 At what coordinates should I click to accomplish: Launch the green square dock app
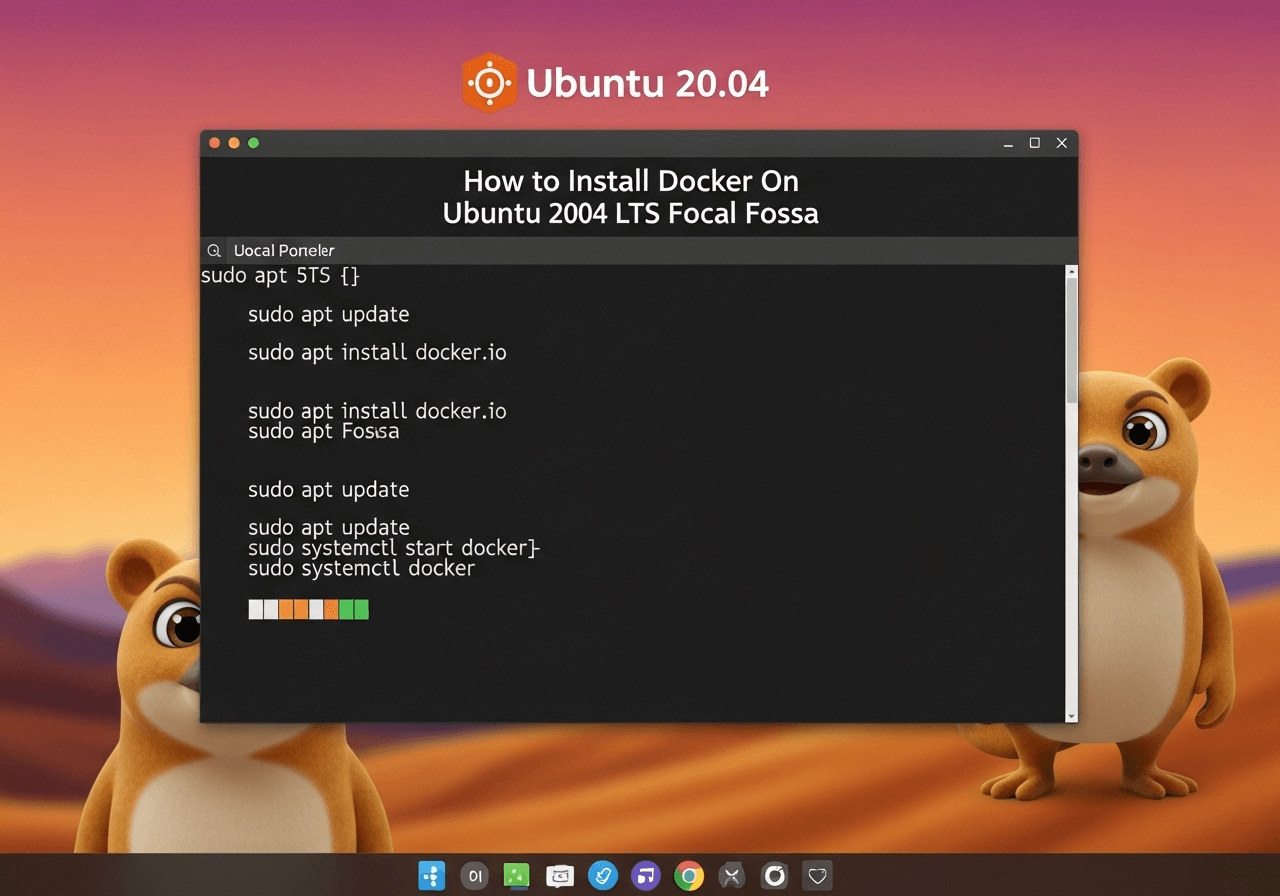(516, 876)
